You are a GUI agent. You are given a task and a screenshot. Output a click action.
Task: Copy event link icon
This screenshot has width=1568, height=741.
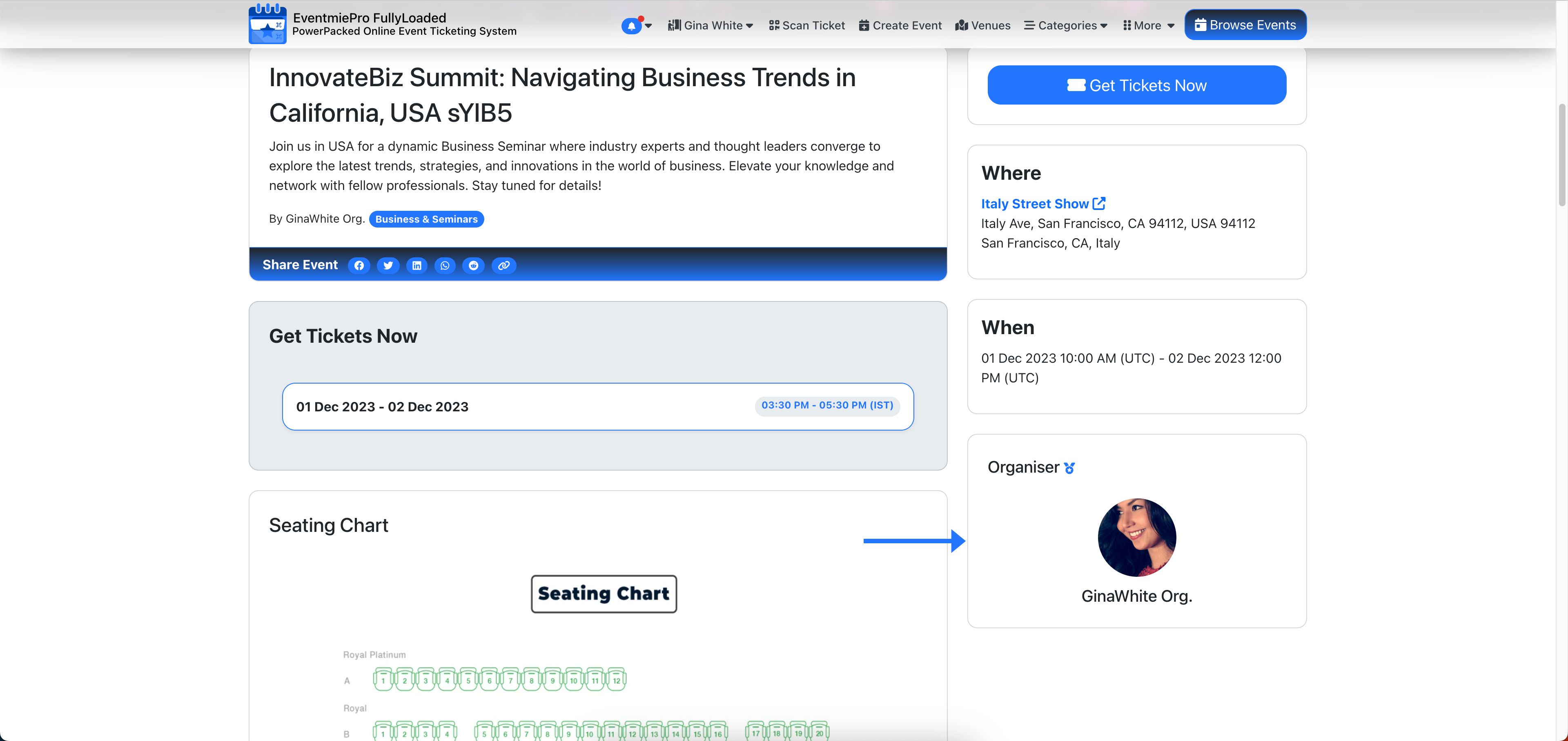coord(503,266)
